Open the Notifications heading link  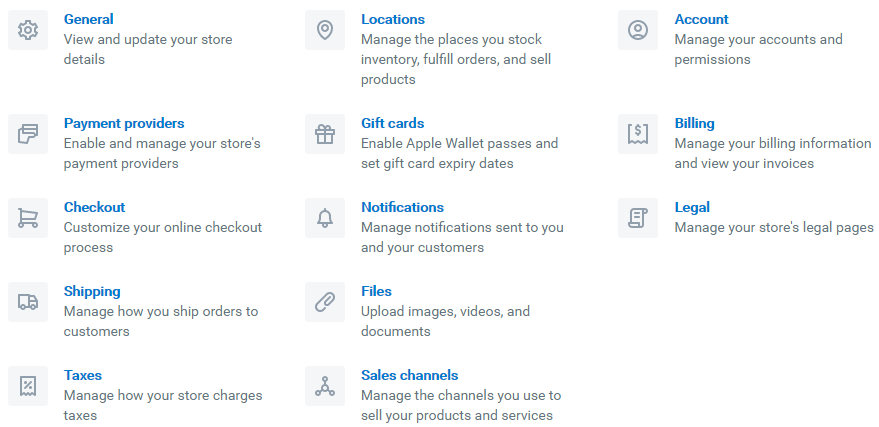(402, 207)
